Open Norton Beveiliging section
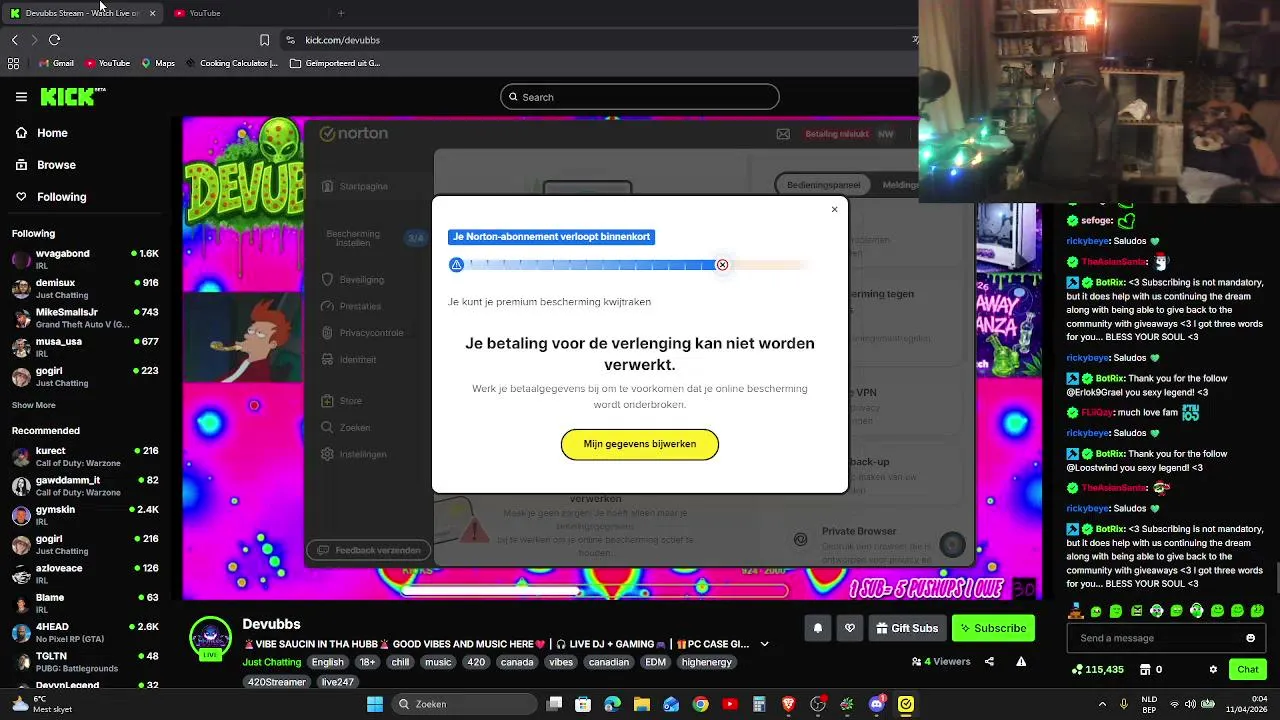Image resolution: width=1280 pixels, height=720 pixels. 353,280
